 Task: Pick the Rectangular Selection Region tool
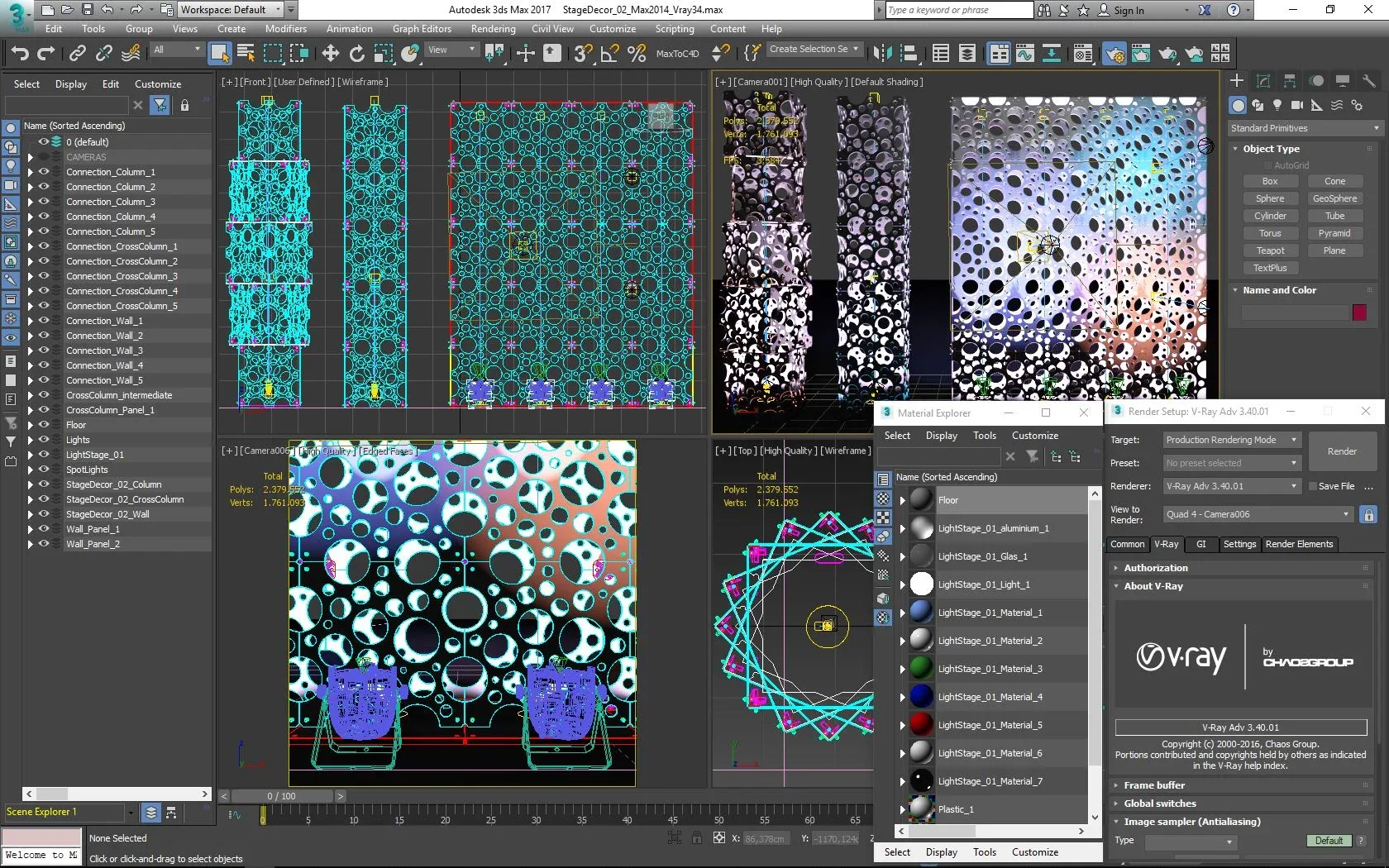click(x=272, y=54)
